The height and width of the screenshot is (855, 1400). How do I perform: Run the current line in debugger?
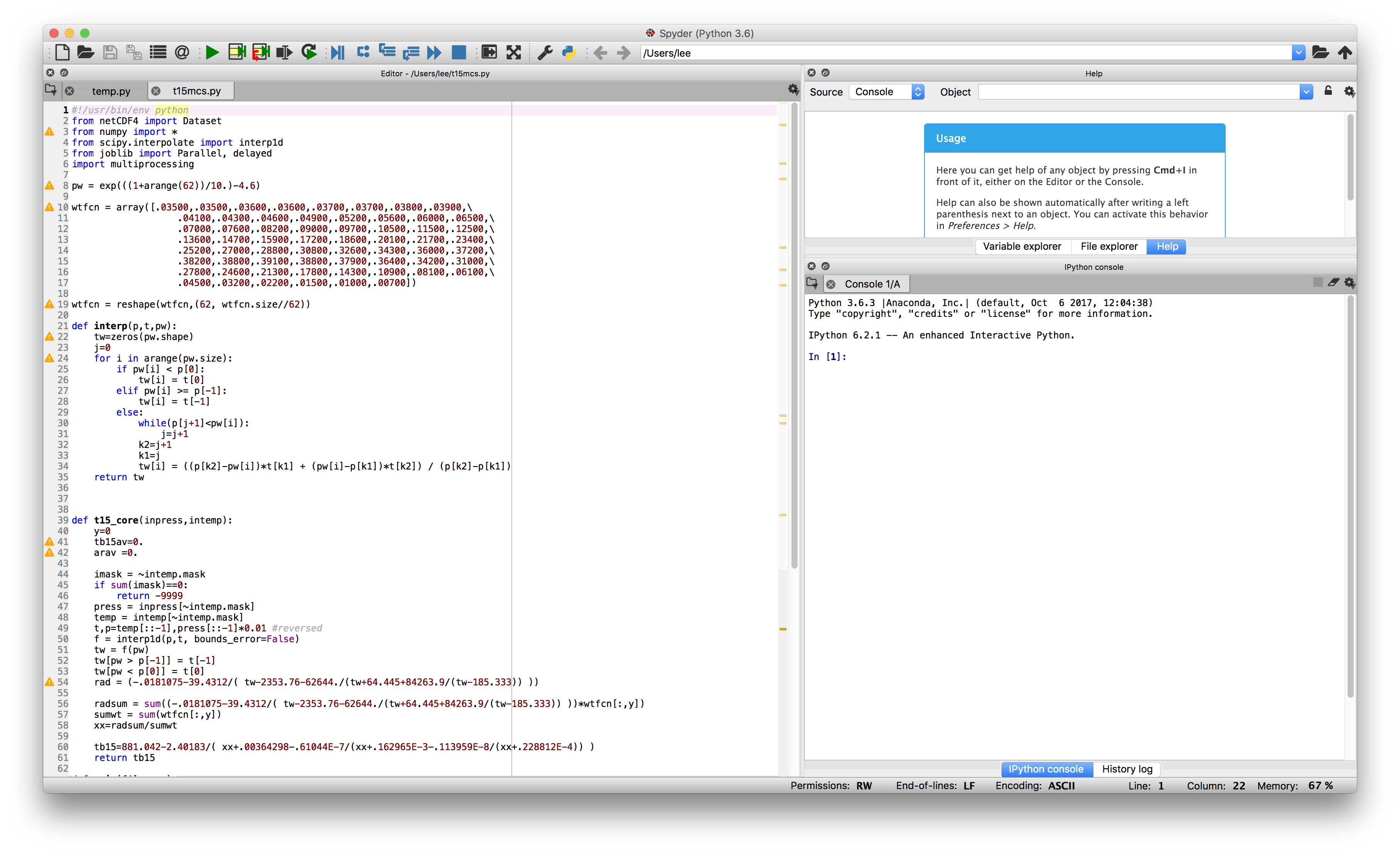(x=363, y=53)
